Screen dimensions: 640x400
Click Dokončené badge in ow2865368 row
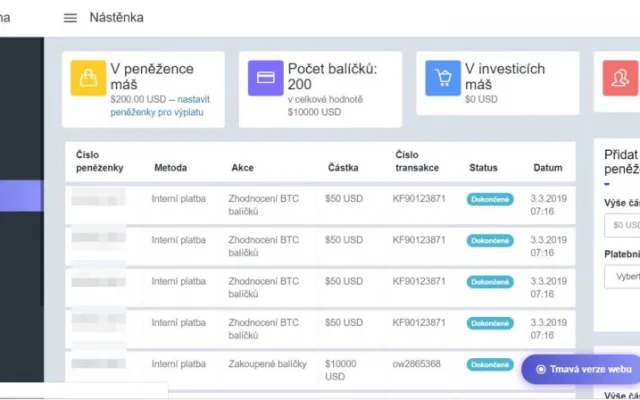[490, 364]
